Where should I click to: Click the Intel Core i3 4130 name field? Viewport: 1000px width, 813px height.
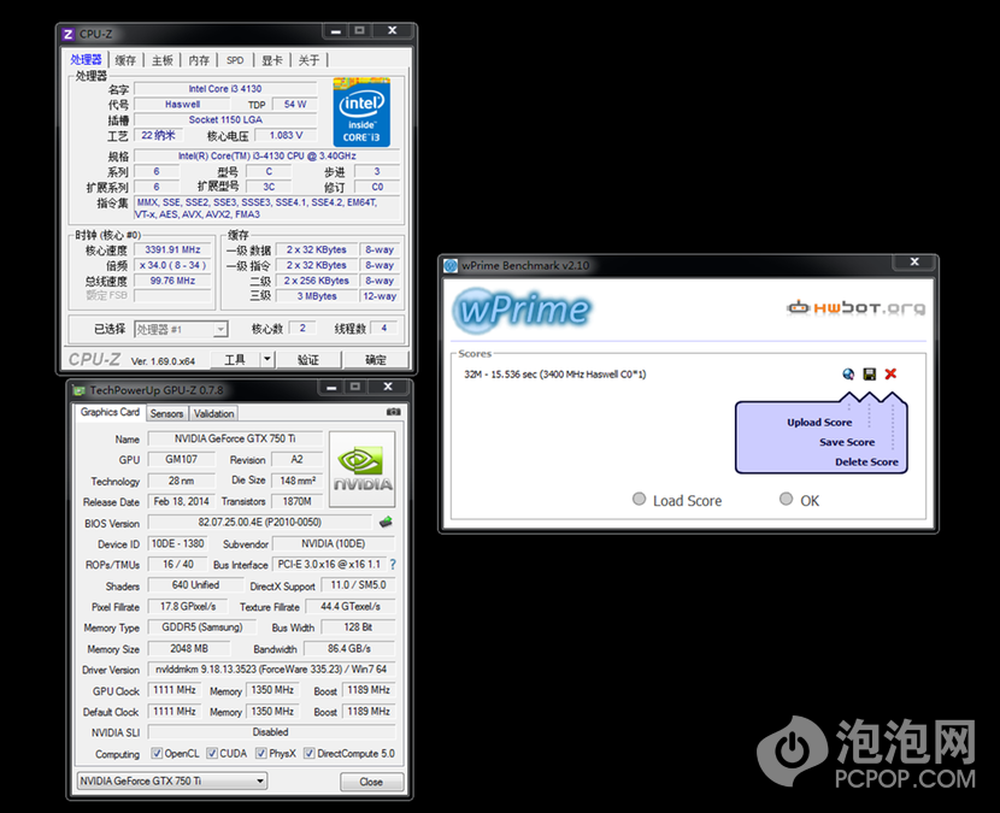(225, 89)
